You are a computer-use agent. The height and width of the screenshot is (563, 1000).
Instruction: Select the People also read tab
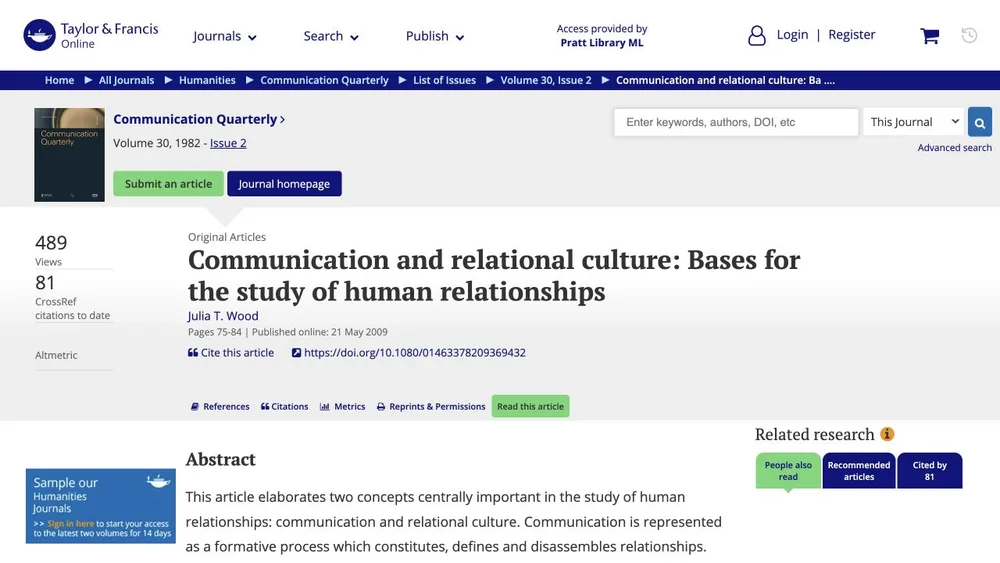pos(788,471)
